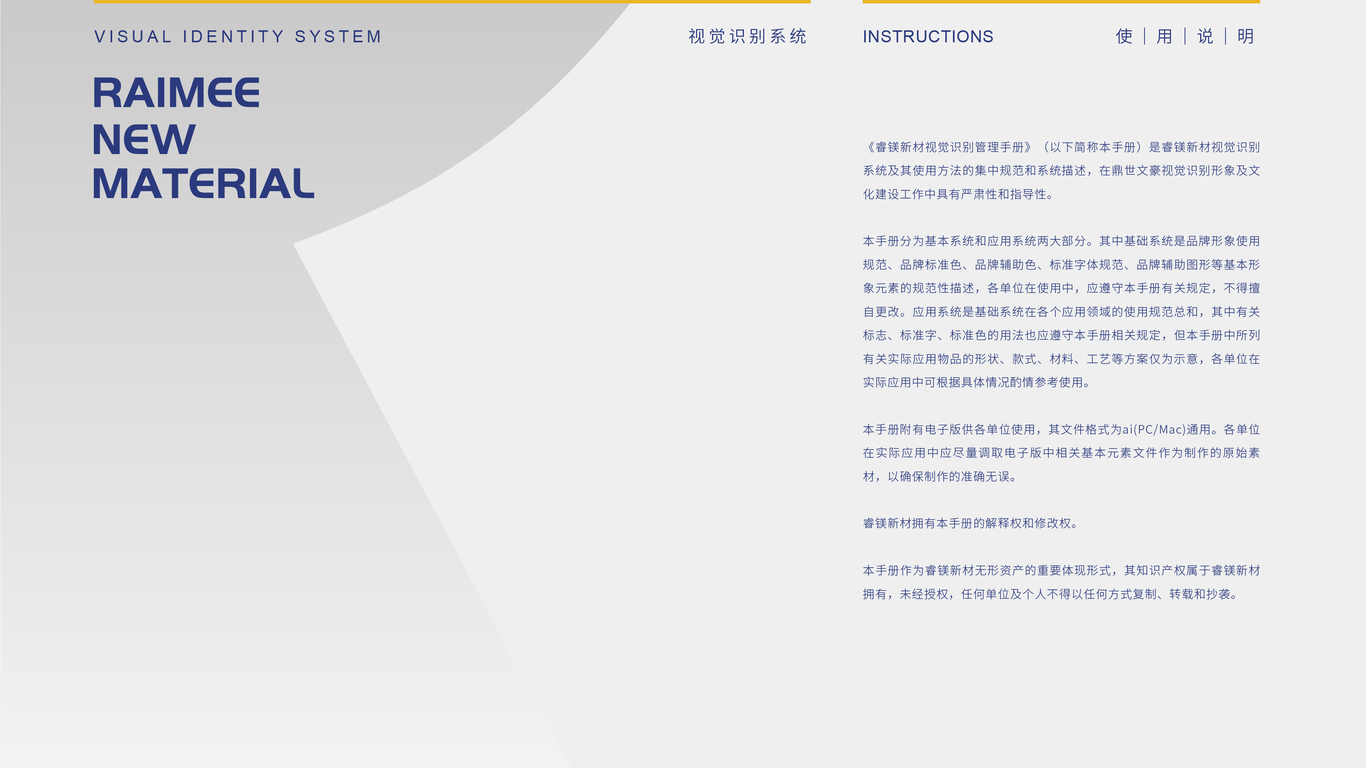The width and height of the screenshot is (1366, 768).
Task: Click the "视觉识别系统" header text
Action: click(748, 36)
